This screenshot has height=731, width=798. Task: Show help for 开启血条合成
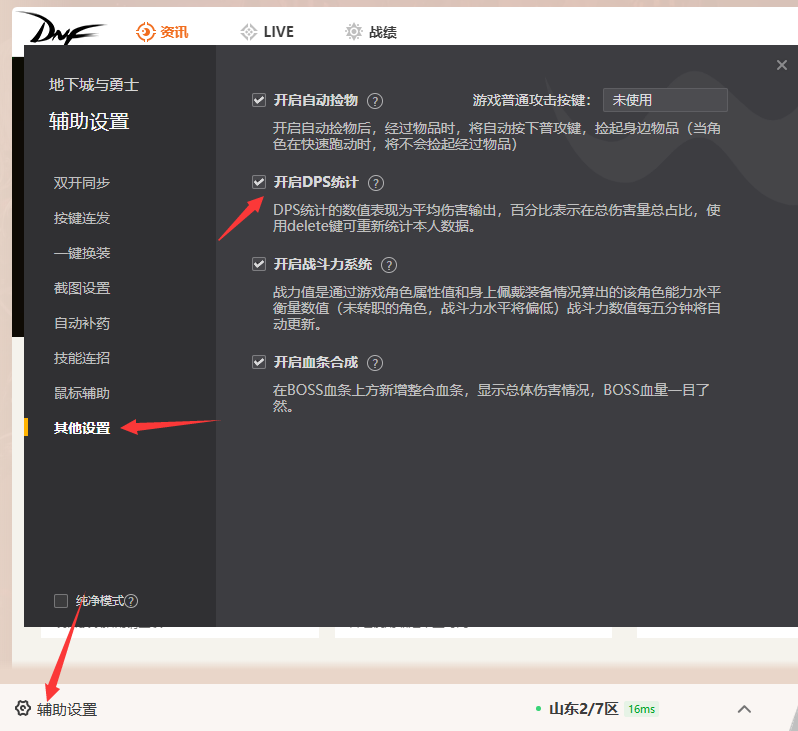pyautogui.click(x=375, y=363)
